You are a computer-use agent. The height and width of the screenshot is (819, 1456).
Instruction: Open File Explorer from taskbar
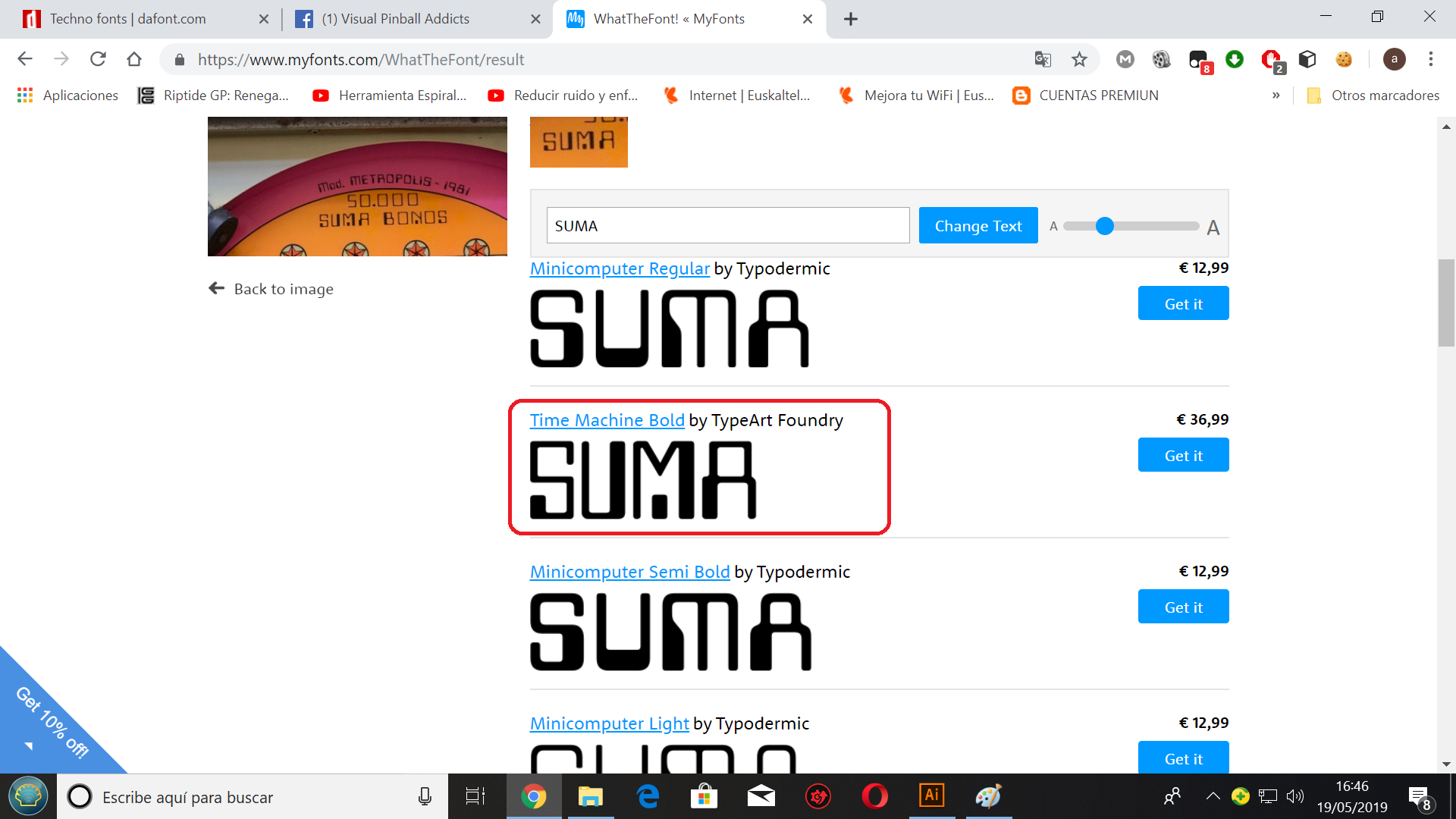point(591,796)
